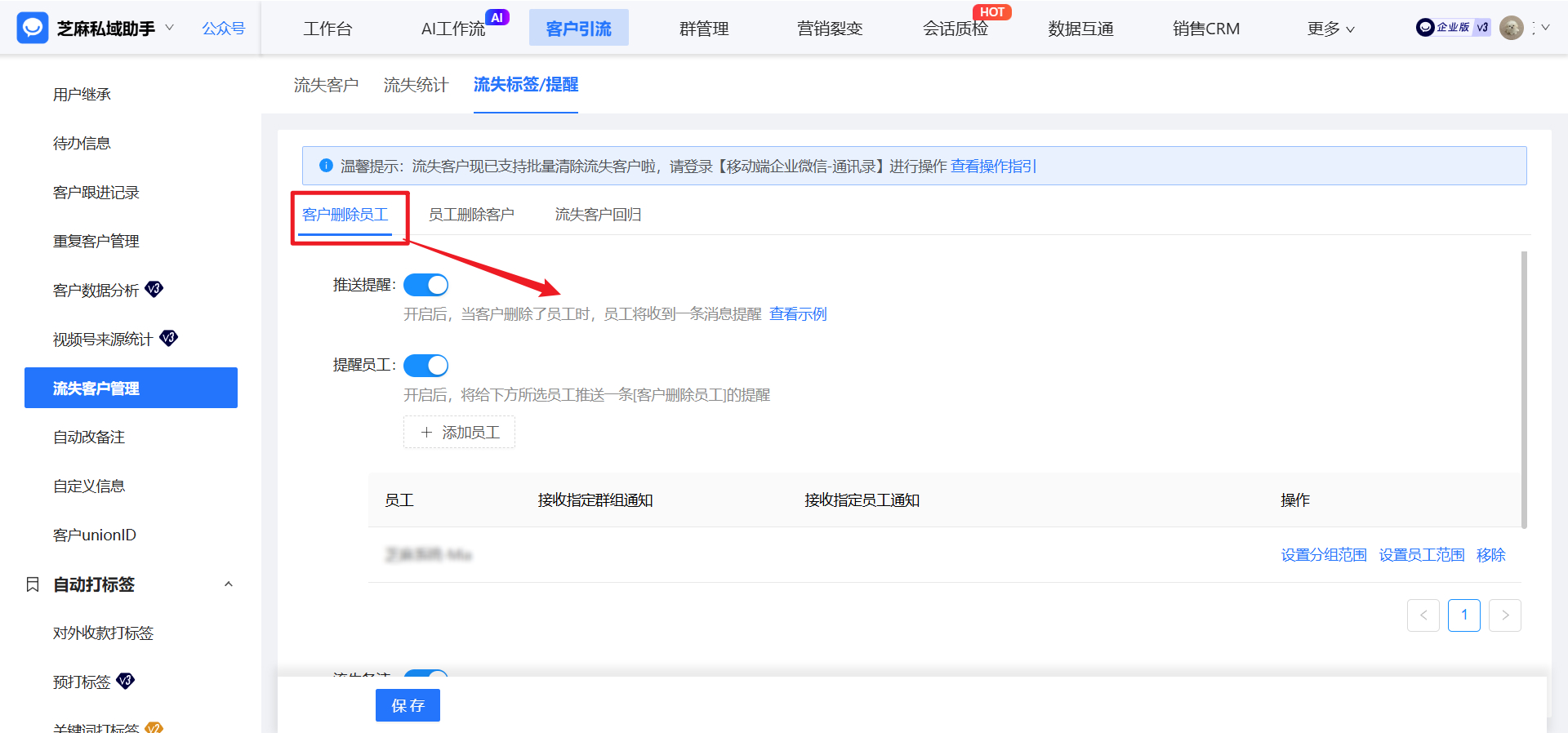Viewport: 1568px width, 733px height.
Task: Click the bookmark icon beside 自动打标签
Action: (33, 584)
